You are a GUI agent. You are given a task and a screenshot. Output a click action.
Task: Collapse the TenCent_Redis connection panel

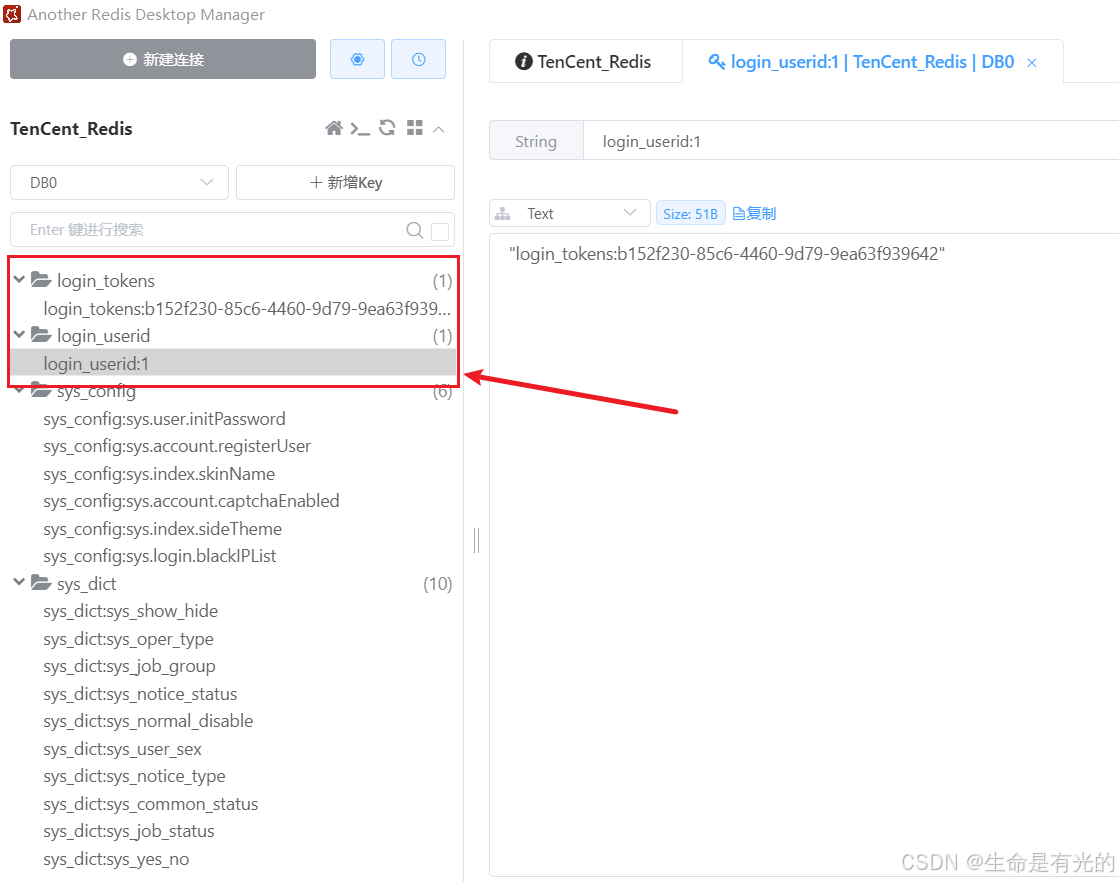point(439,129)
